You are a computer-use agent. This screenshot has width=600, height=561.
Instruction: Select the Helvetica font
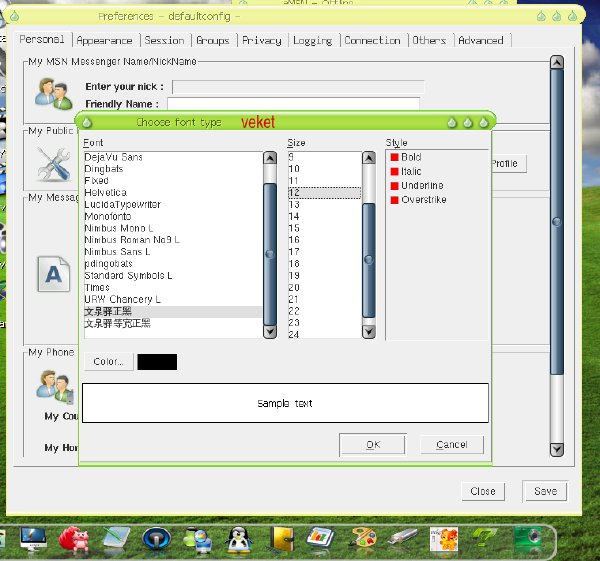[x=173, y=192]
